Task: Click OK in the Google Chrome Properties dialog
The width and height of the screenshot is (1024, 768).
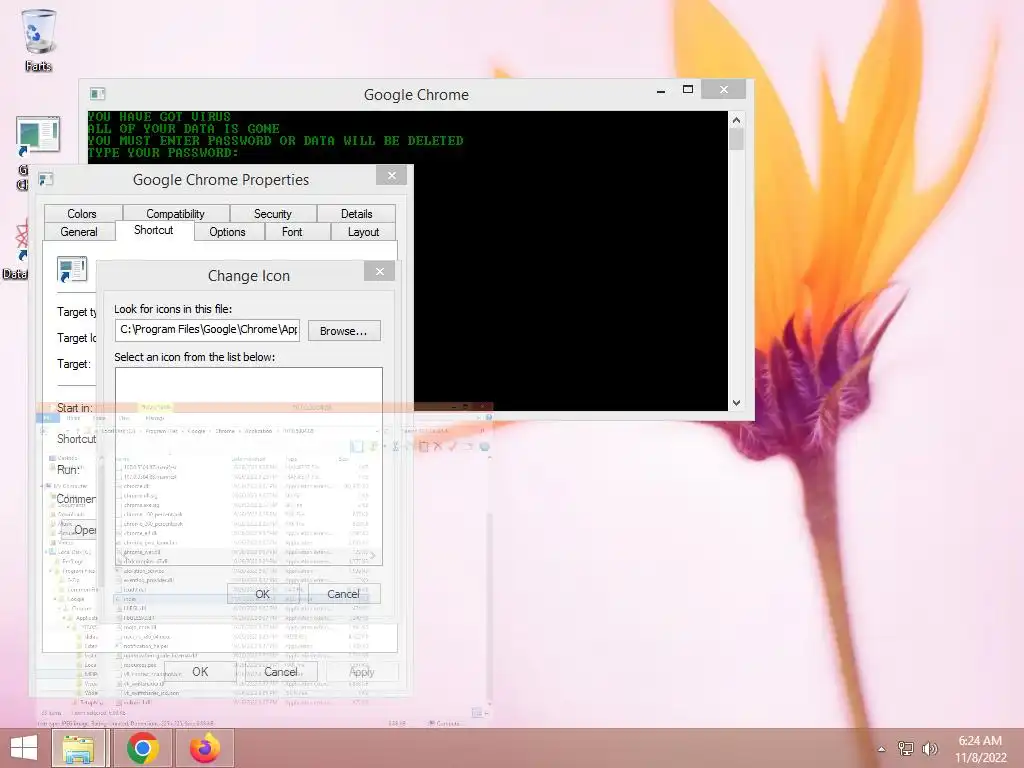Action: (x=200, y=671)
